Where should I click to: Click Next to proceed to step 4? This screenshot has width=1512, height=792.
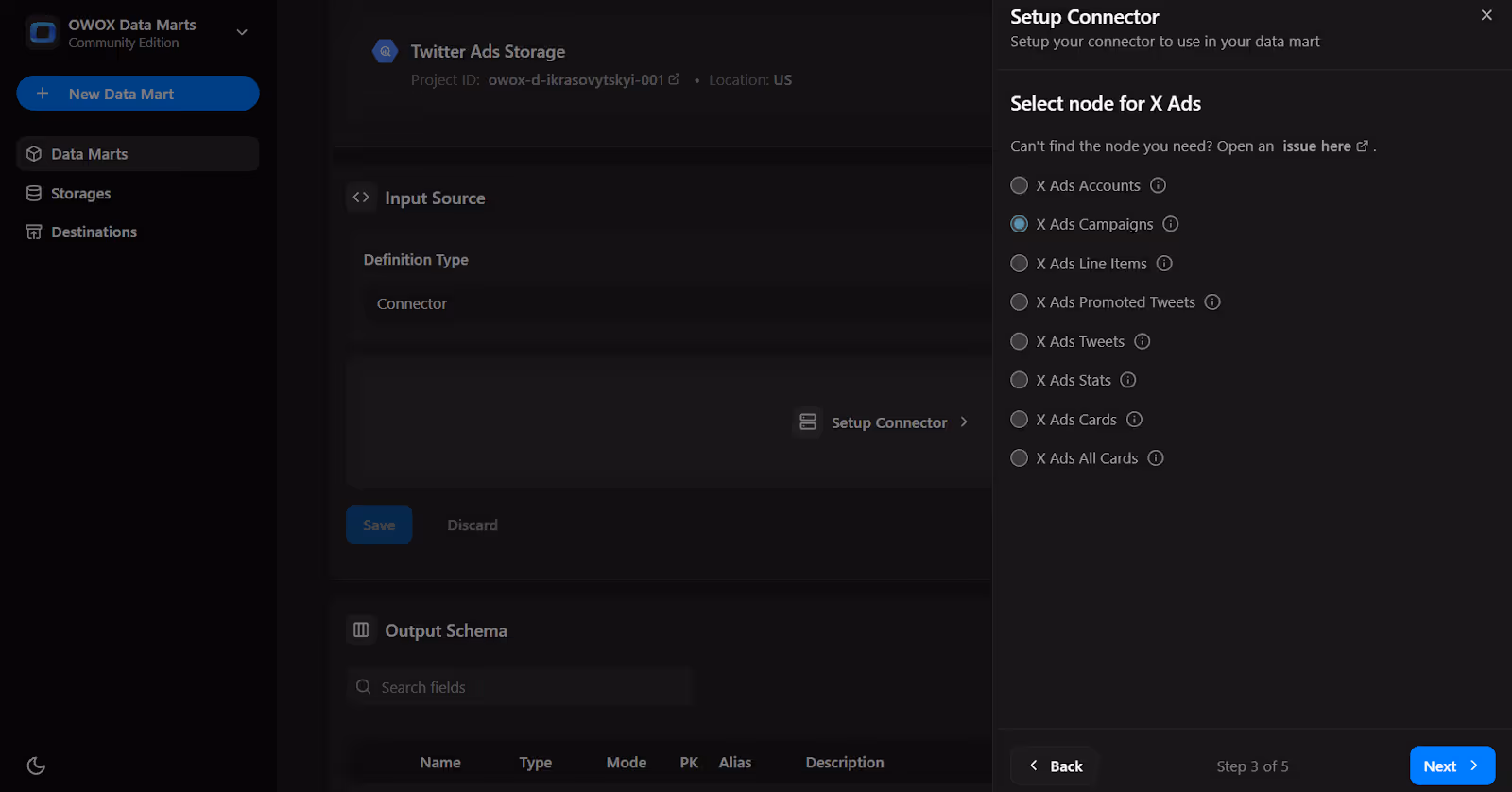[x=1452, y=766]
